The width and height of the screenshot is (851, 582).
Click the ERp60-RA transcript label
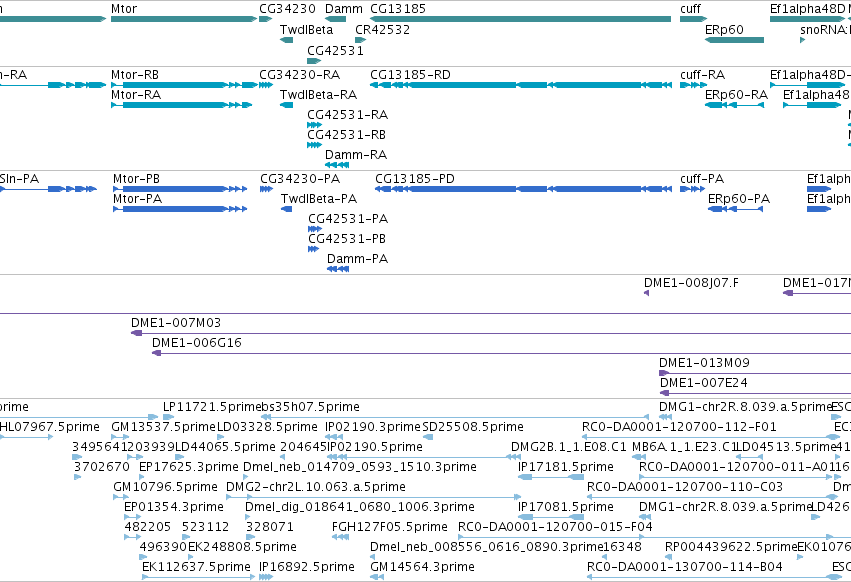coord(736,94)
